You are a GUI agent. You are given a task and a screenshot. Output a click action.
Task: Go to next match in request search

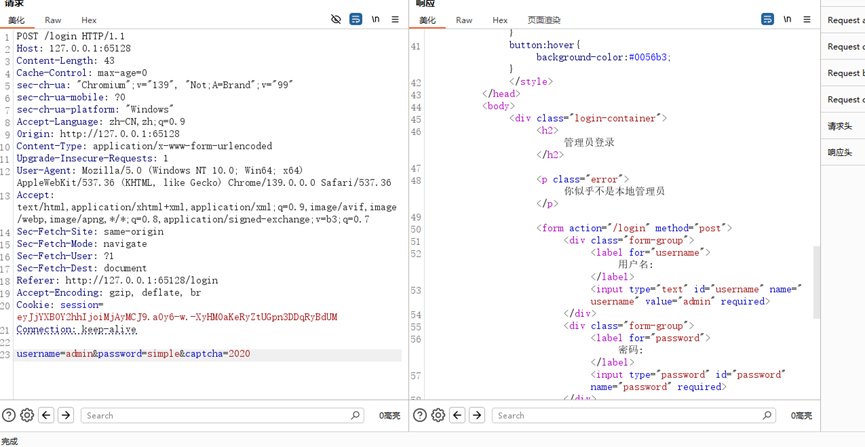[x=66, y=415]
